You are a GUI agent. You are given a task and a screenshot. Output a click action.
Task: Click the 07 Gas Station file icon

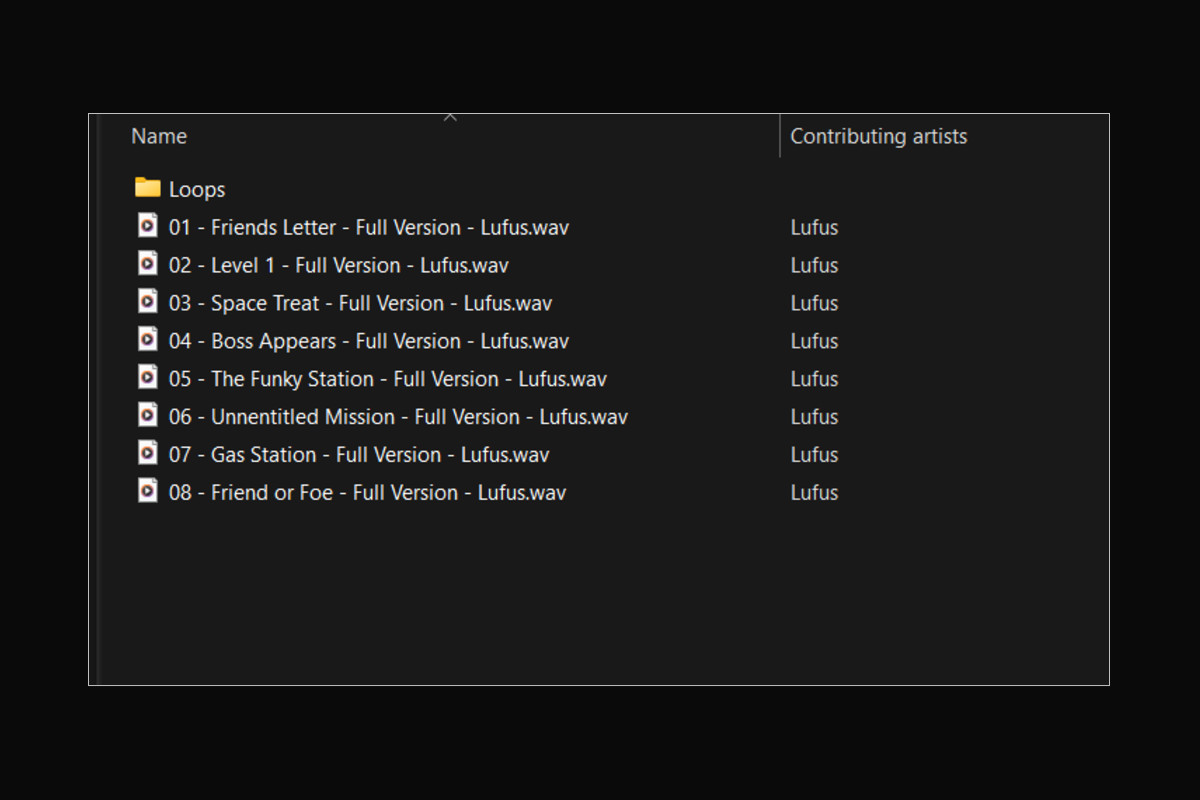[148, 454]
